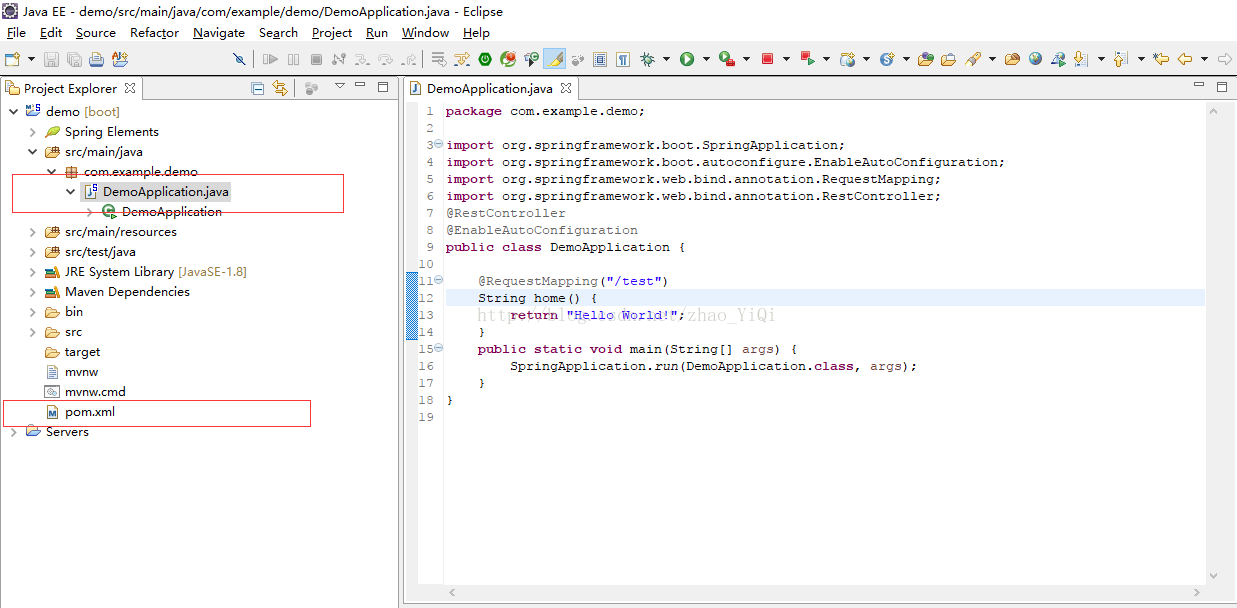Image resolution: width=1237 pixels, height=608 pixels.
Task: Click the New file wizard icon
Action: (x=13, y=59)
